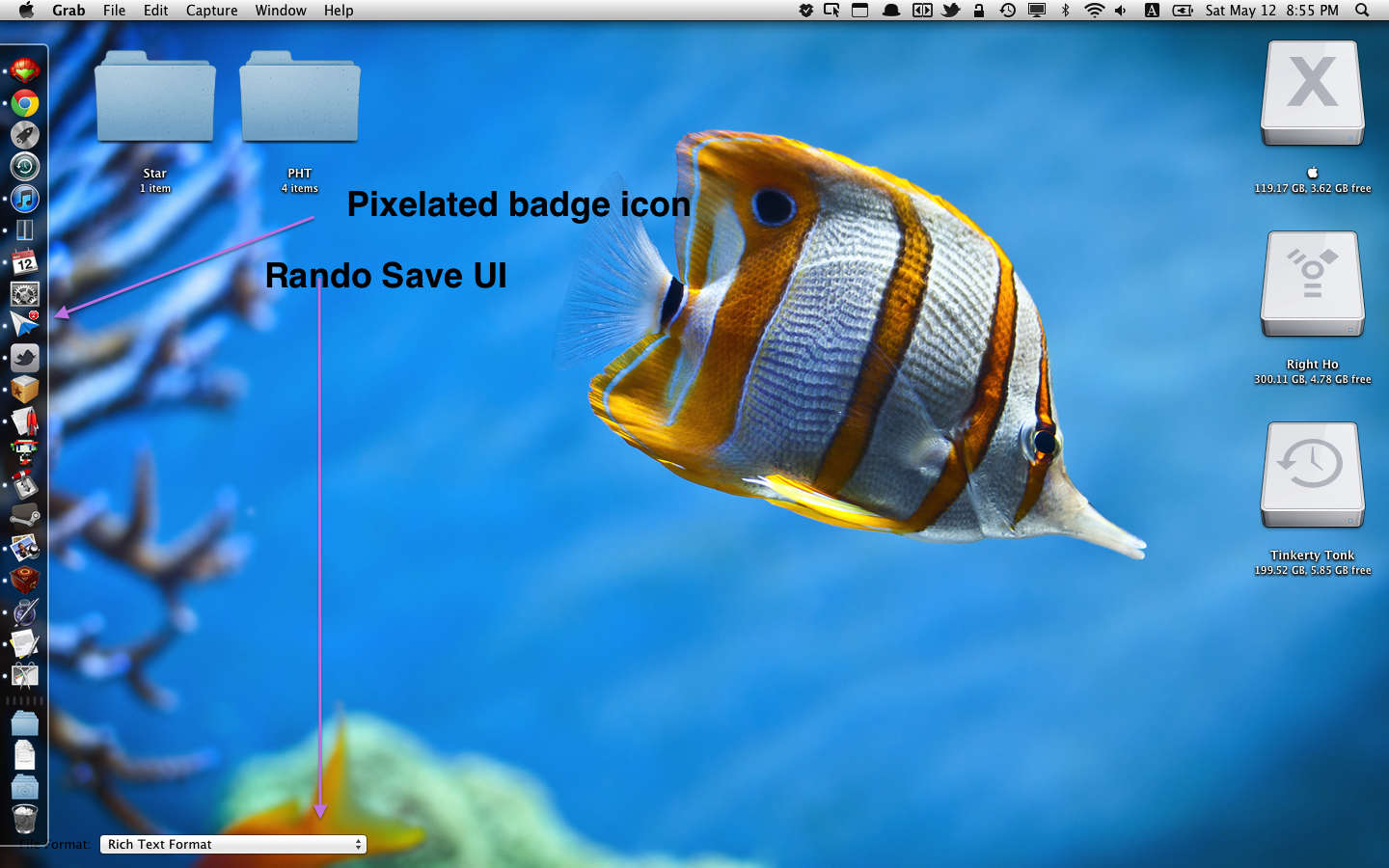
Task: Open Preview app in the dock
Action: (25, 549)
